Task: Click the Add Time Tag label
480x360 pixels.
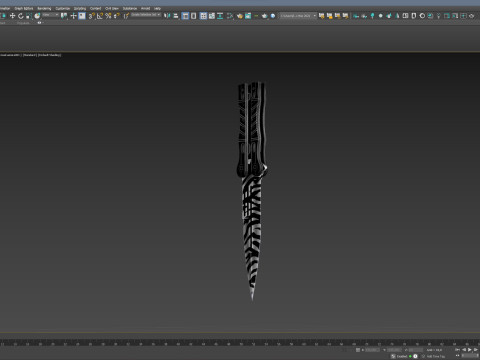Action: coord(436,356)
